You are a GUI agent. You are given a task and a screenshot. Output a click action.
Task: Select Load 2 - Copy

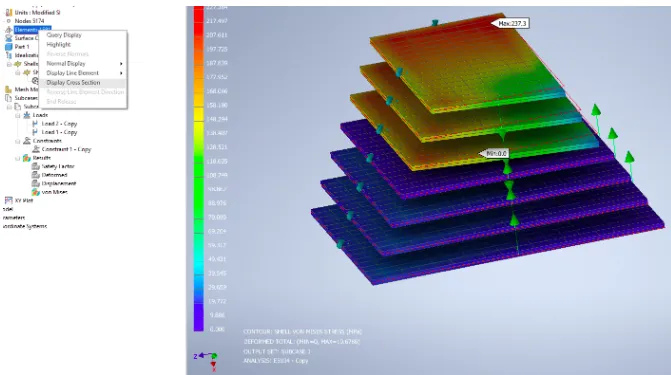pyautogui.click(x=59, y=124)
